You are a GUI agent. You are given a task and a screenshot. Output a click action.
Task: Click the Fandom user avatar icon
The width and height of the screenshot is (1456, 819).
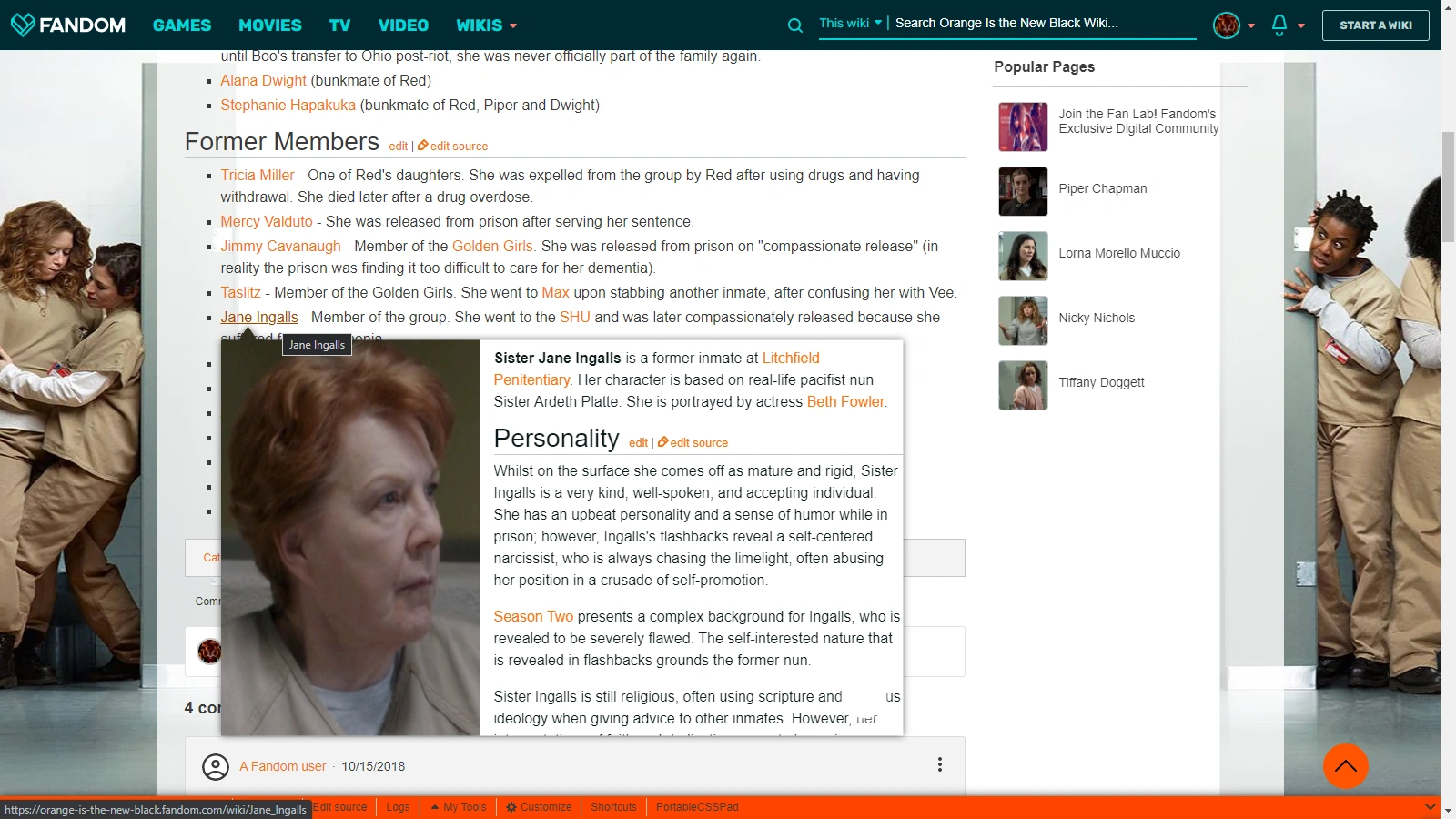(216, 767)
